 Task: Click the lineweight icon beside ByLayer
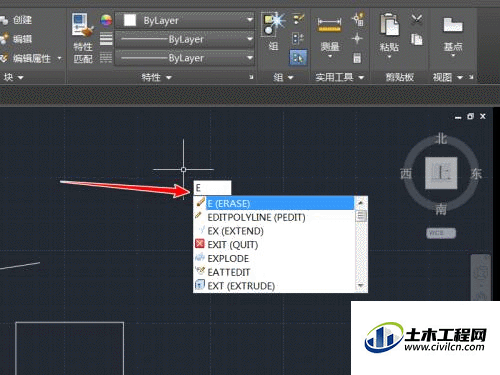[x=106, y=39]
